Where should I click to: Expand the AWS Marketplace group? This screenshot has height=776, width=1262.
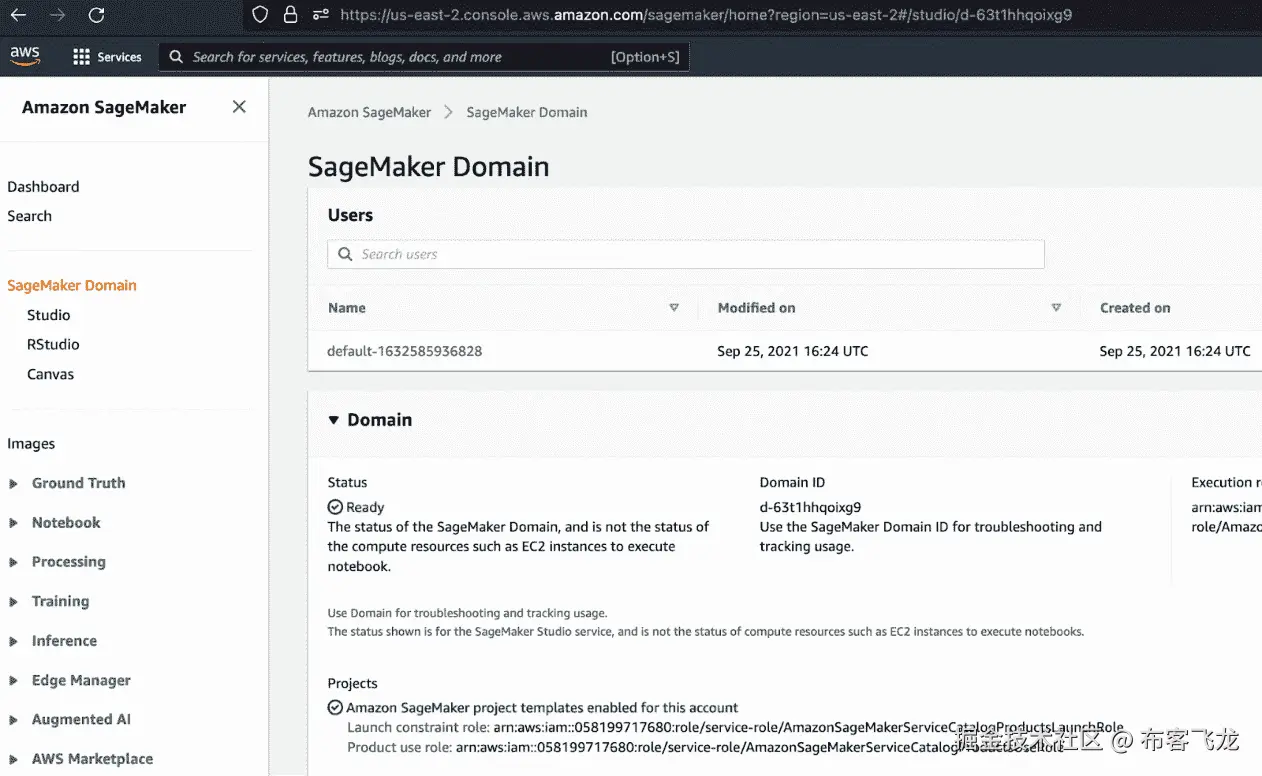[x=13, y=760]
